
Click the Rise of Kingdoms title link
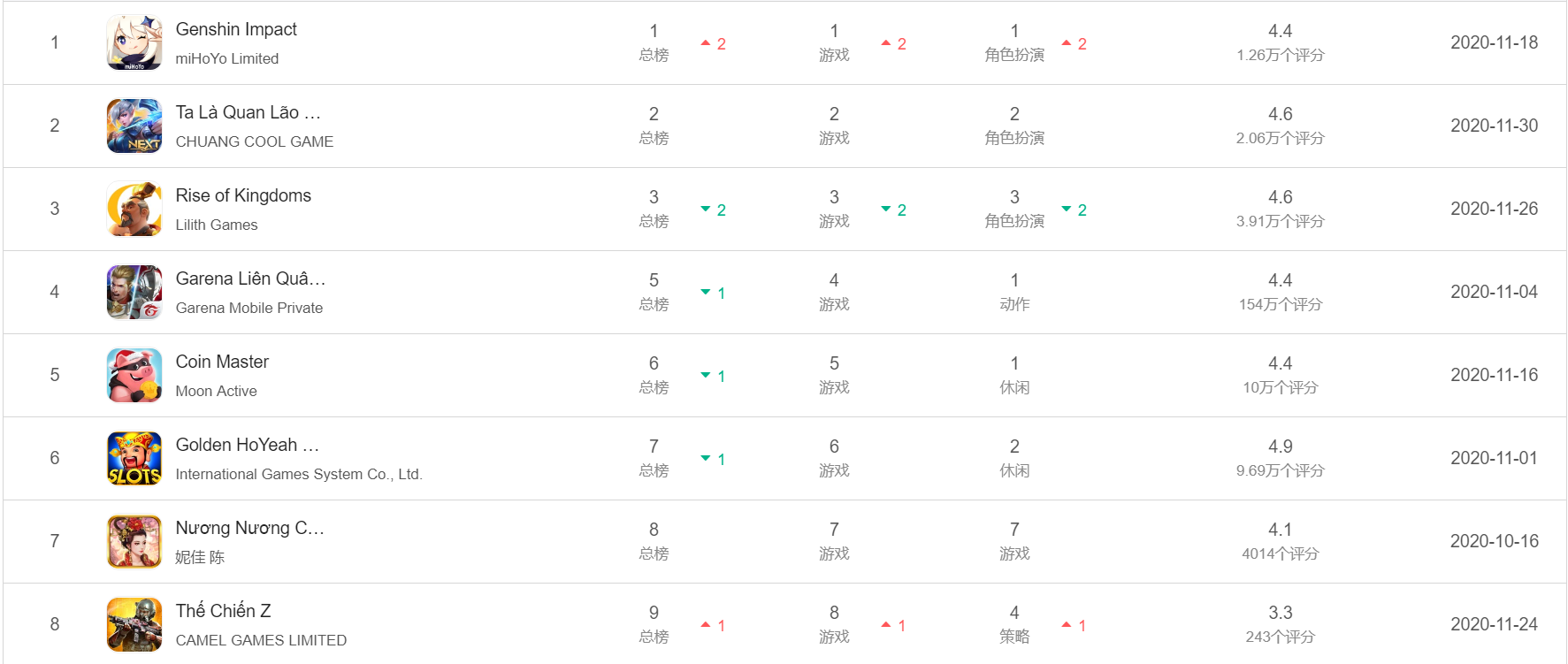point(243,195)
